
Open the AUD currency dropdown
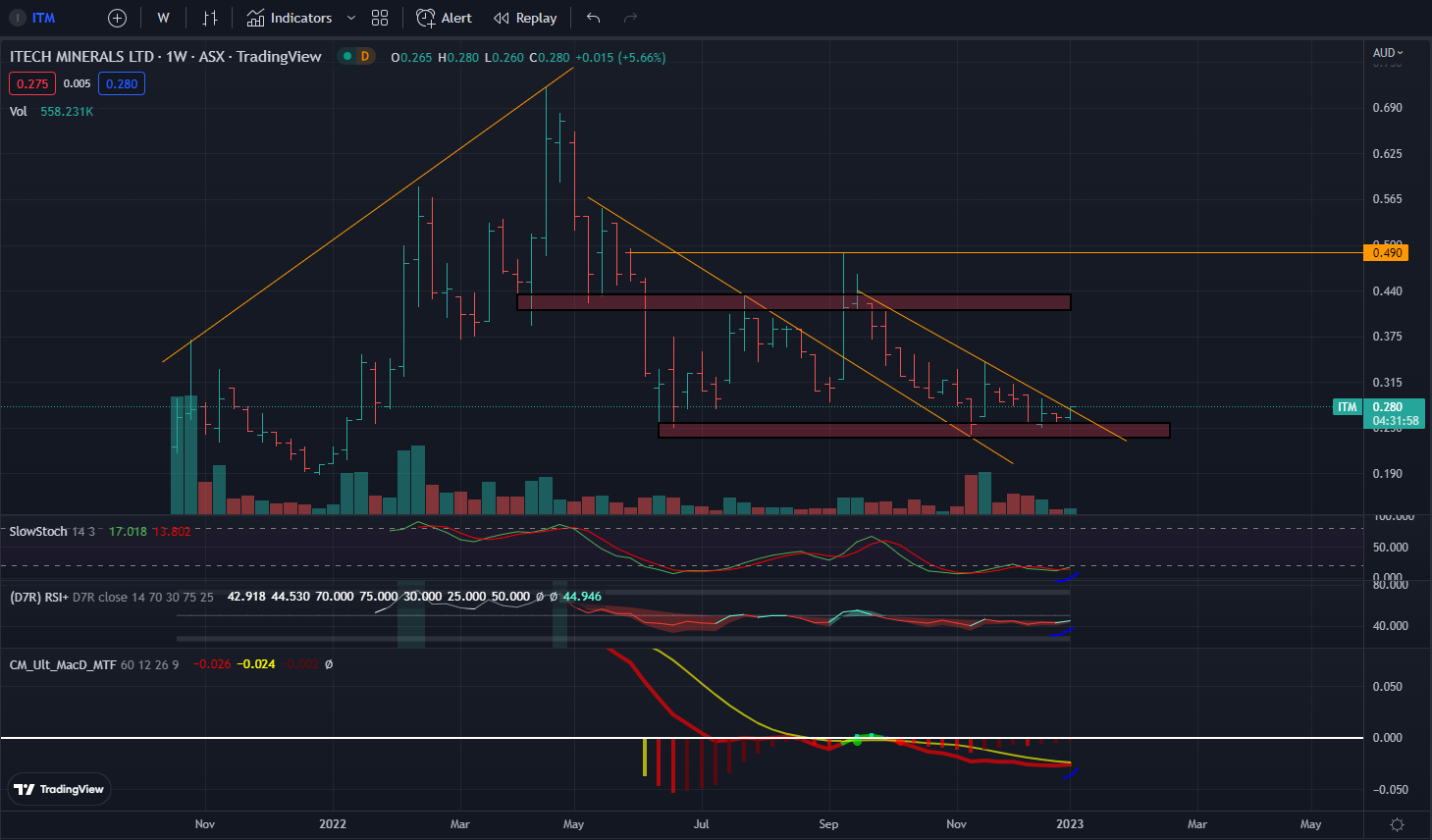(x=1388, y=53)
